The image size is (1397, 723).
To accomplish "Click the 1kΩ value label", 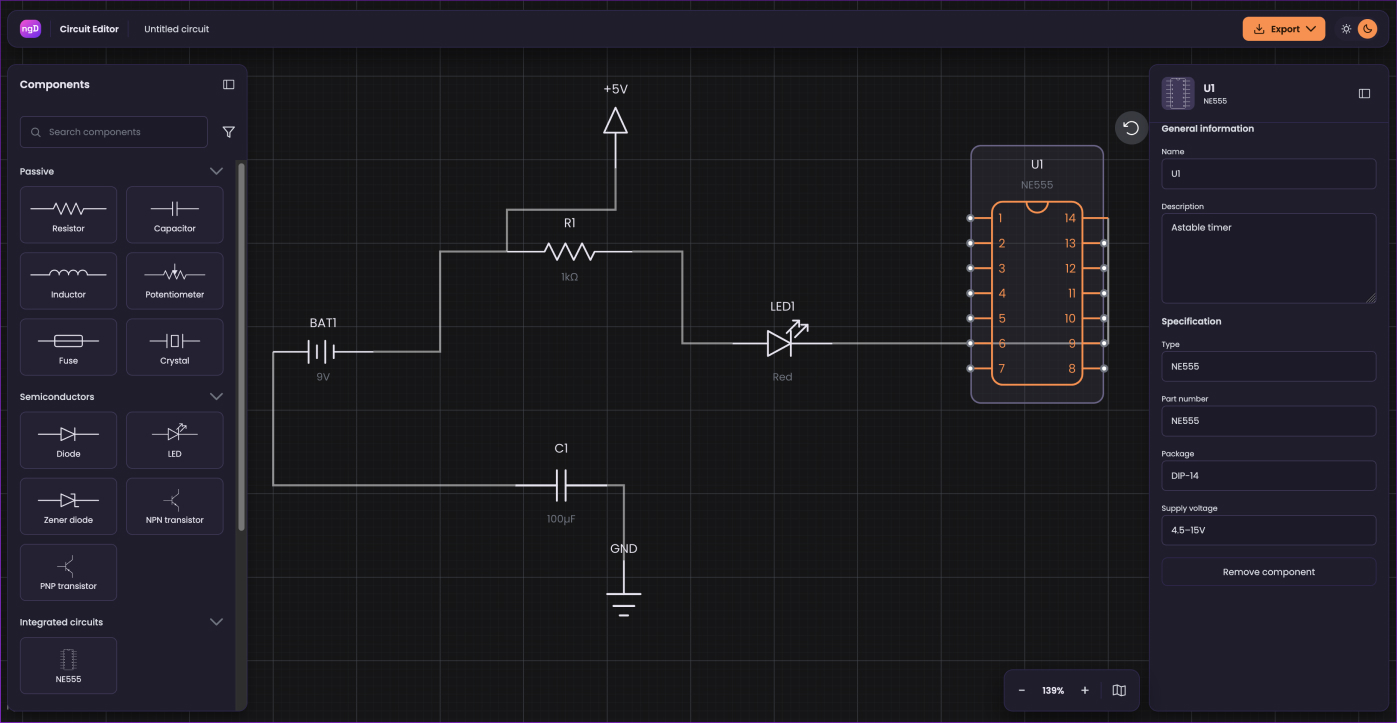I will coord(569,276).
